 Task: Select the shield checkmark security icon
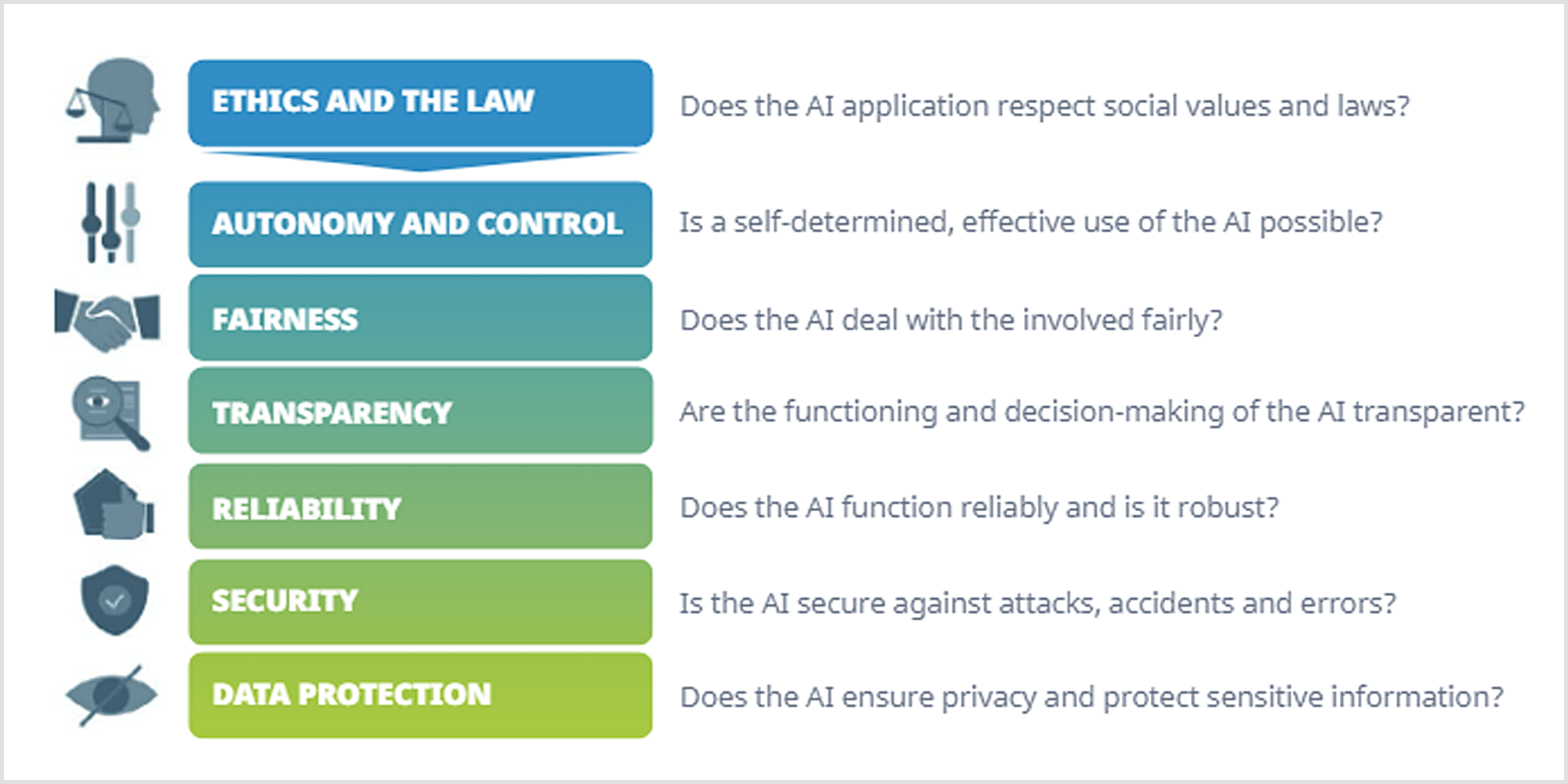114,600
